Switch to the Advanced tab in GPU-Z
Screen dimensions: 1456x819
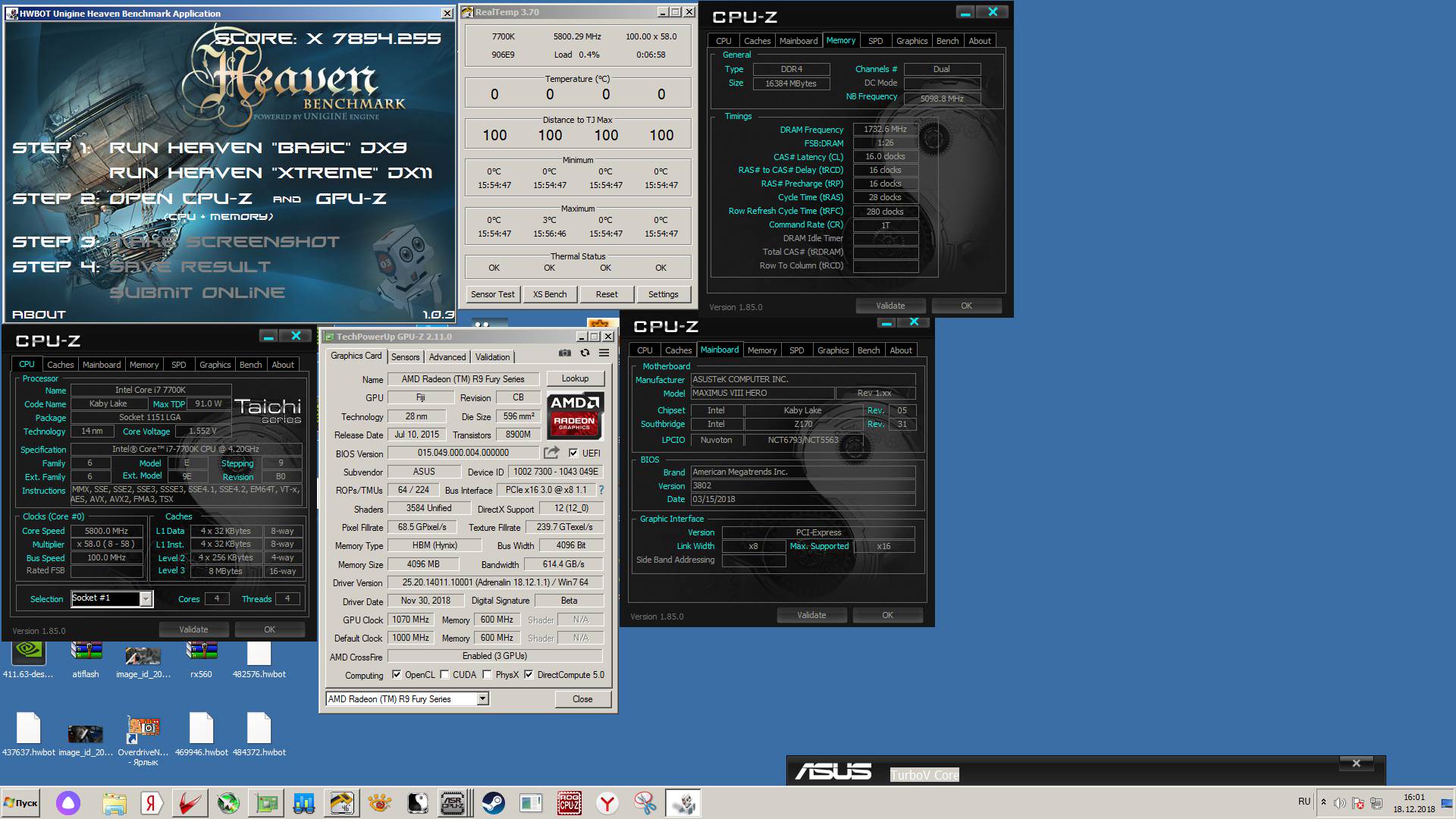(x=447, y=357)
